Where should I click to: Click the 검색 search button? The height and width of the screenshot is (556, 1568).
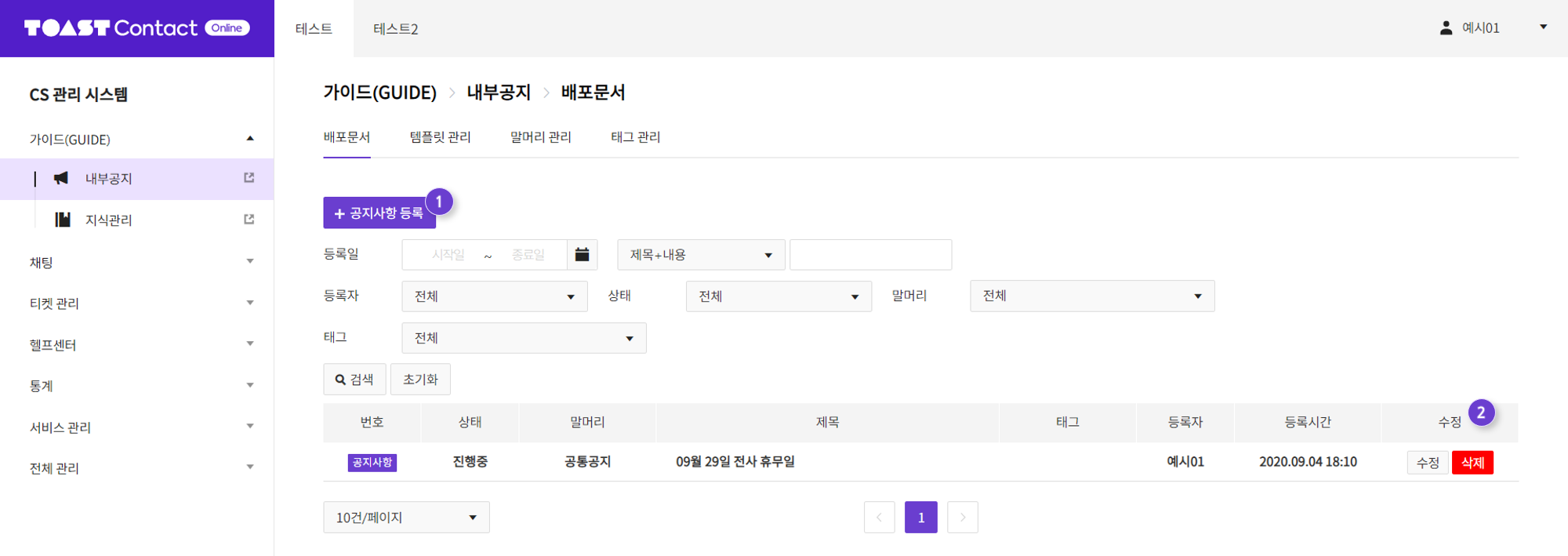tap(354, 380)
